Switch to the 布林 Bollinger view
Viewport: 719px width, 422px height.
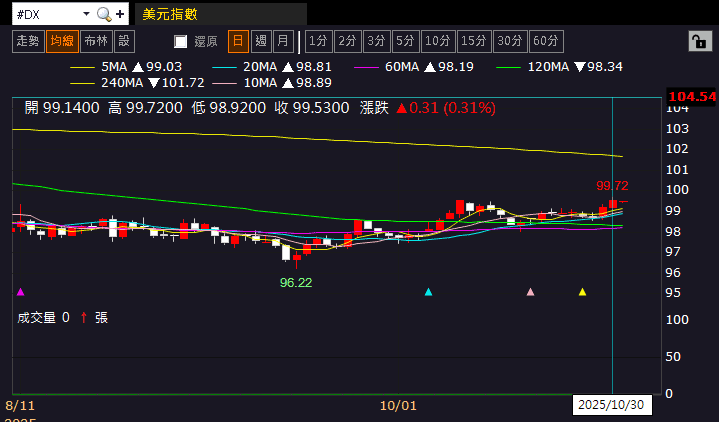pos(96,41)
